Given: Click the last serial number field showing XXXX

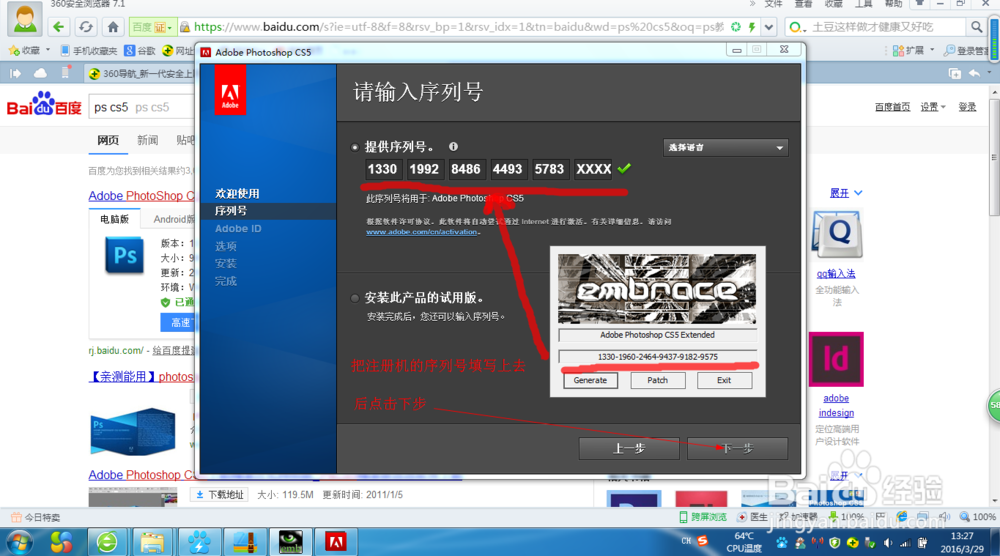Looking at the screenshot, I should 593,170.
